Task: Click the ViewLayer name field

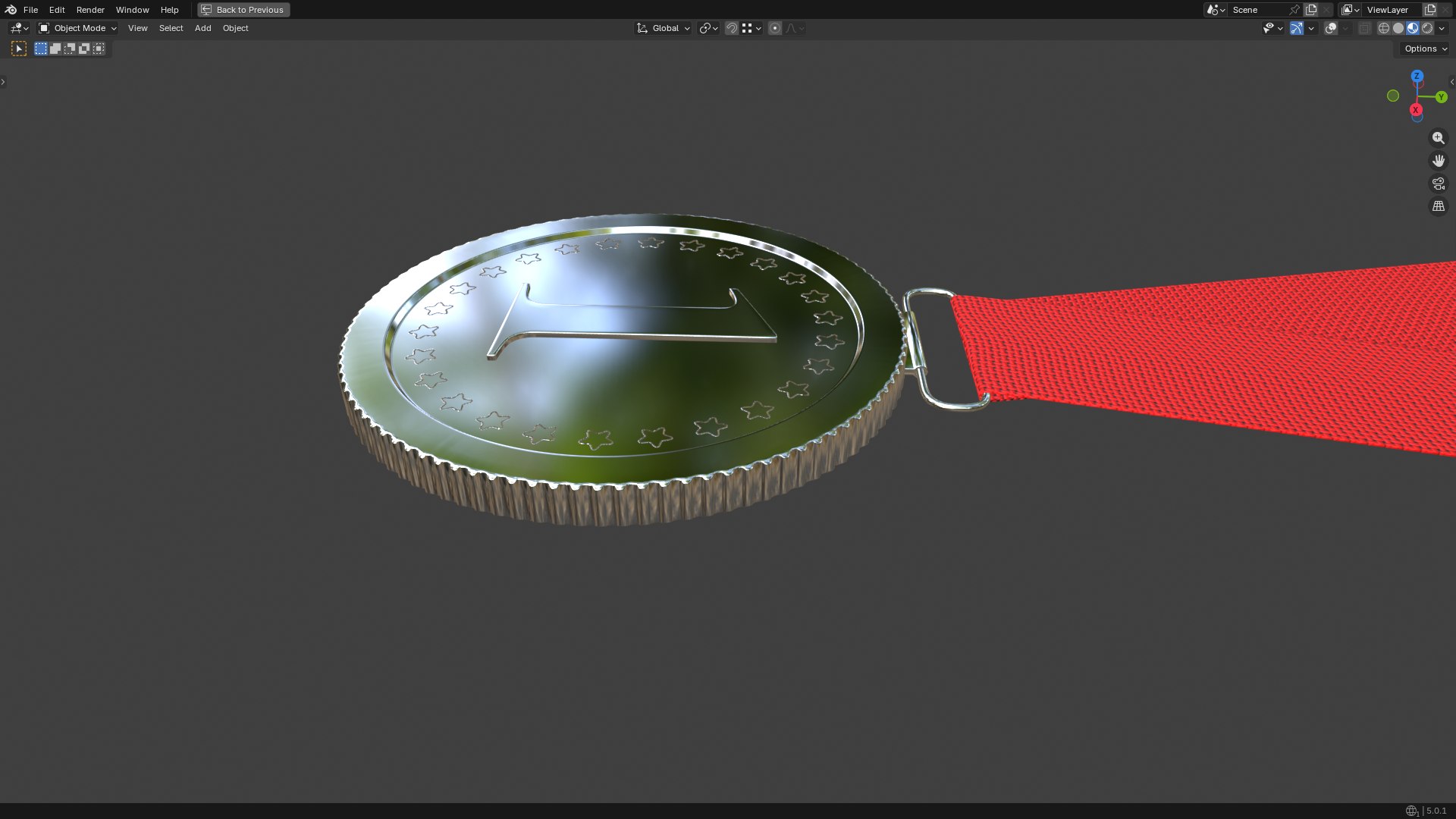Action: pos(1392,10)
